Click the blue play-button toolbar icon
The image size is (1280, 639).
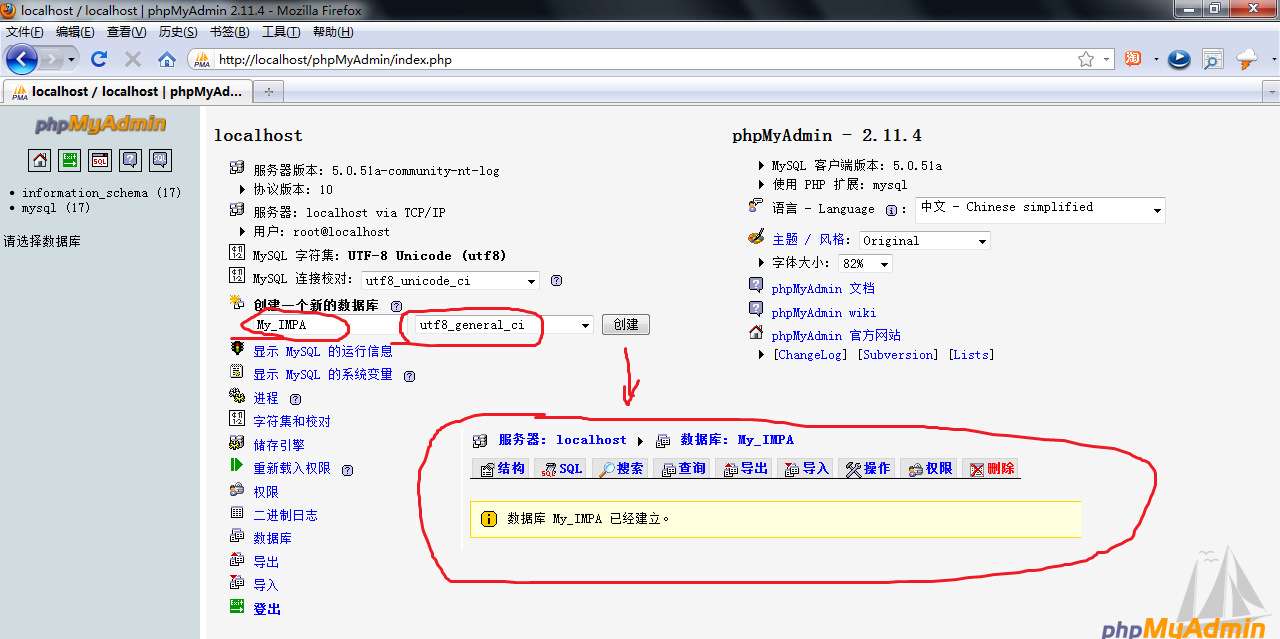[x=1180, y=59]
